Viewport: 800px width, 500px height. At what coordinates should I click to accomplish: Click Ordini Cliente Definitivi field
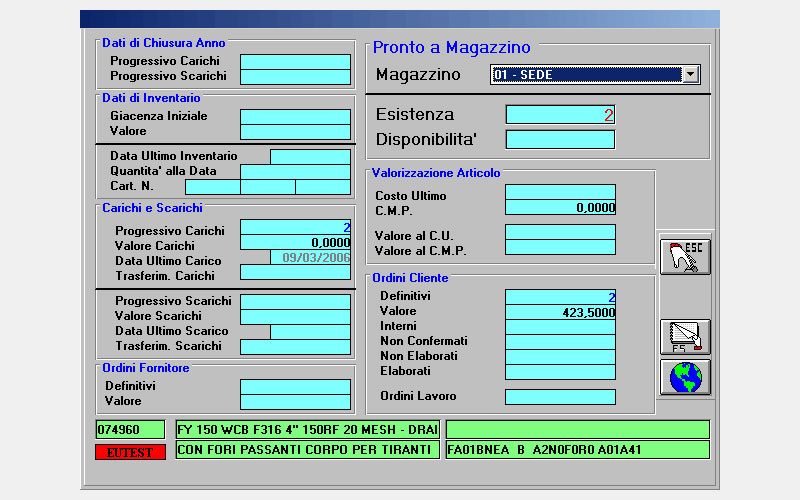tap(560, 297)
